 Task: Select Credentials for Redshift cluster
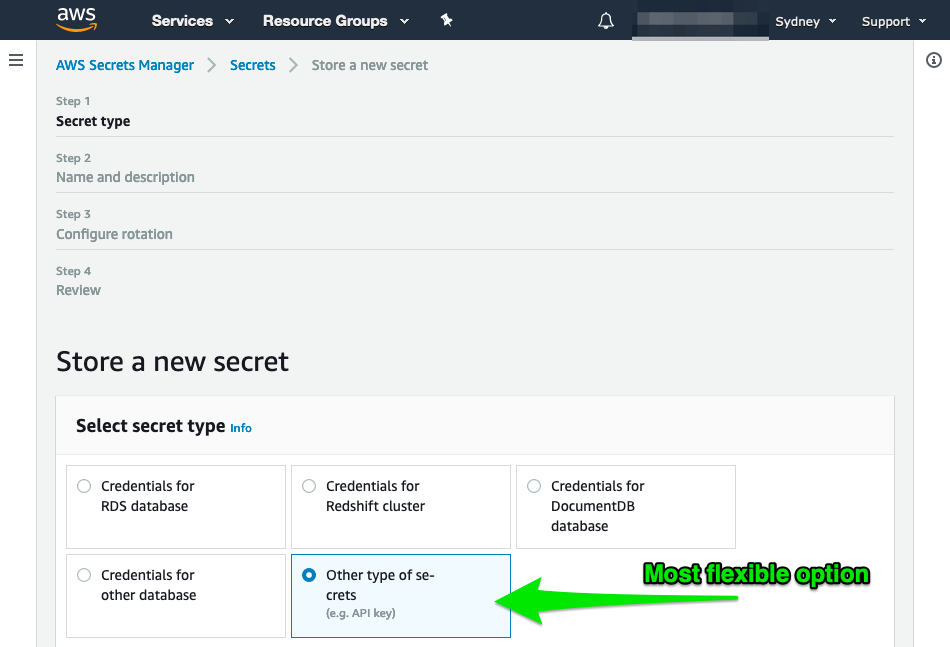[x=400, y=506]
